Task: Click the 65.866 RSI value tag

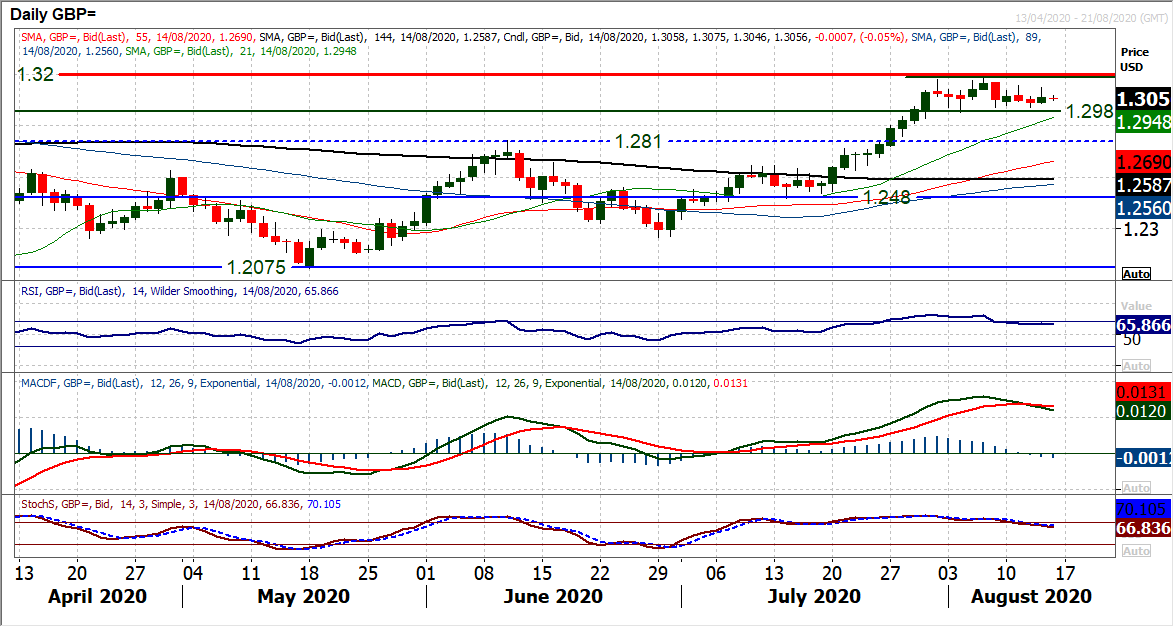Action: [1144, 325]
